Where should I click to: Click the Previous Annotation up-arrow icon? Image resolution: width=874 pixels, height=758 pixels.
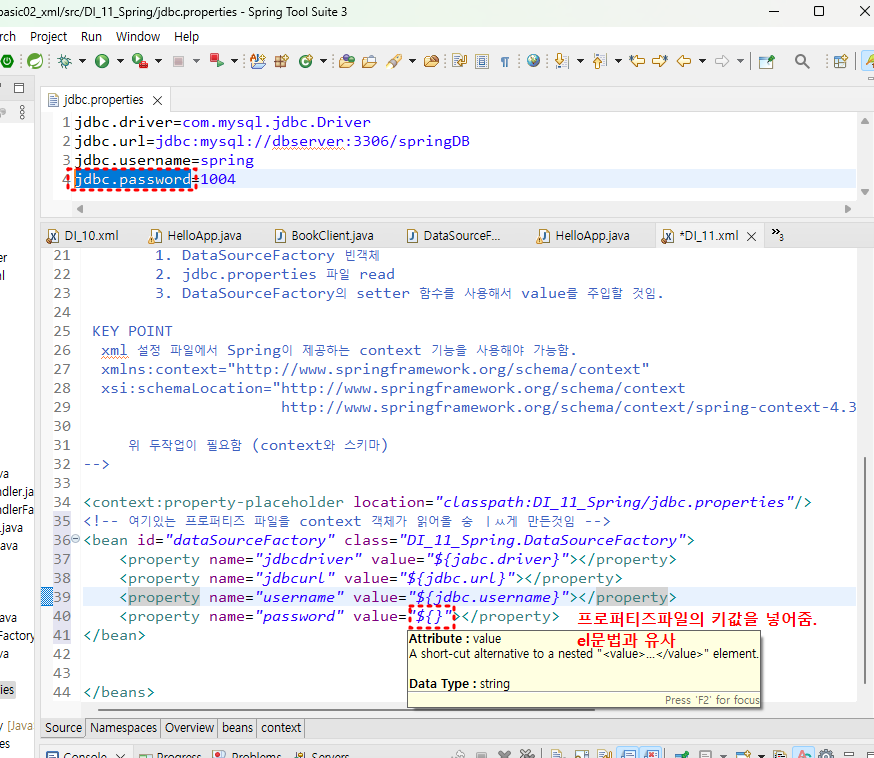point(600,61)
